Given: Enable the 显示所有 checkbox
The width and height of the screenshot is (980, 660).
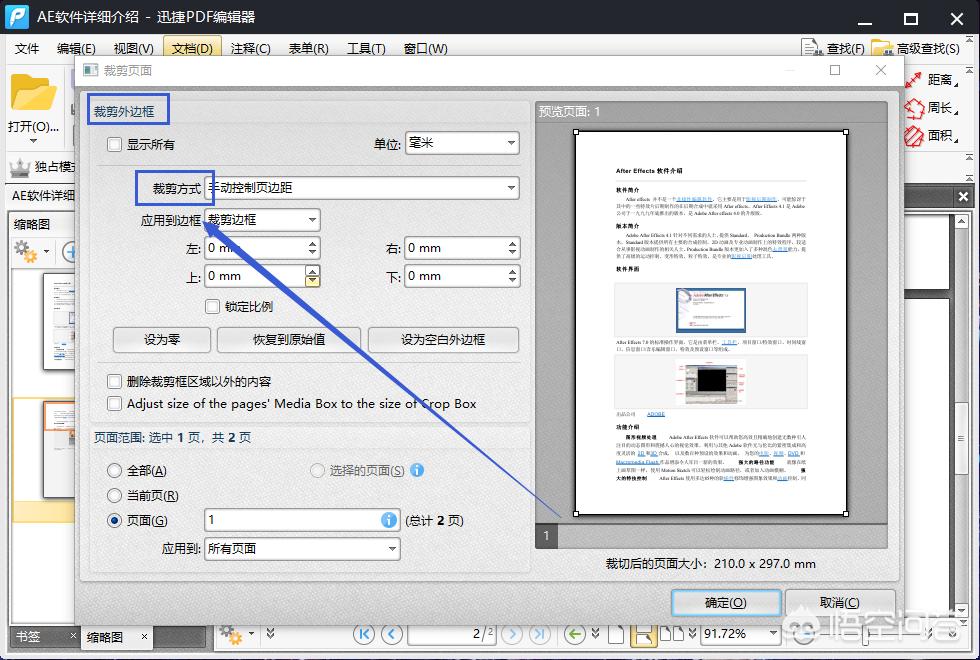Looking at the screenshot, I should click(x=115, y=144).
